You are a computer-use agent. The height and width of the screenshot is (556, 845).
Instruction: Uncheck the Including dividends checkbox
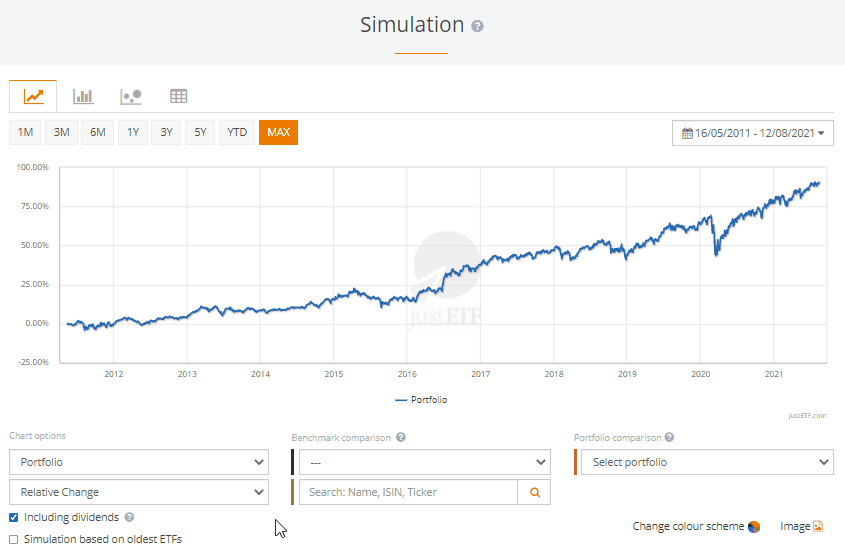(14, 518)
